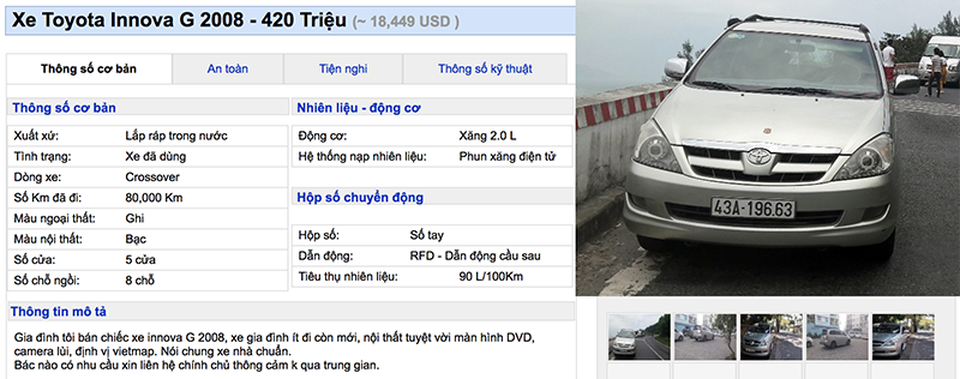Click the Nhiên liệu - động cơ heading

click(x=359, y=108)
